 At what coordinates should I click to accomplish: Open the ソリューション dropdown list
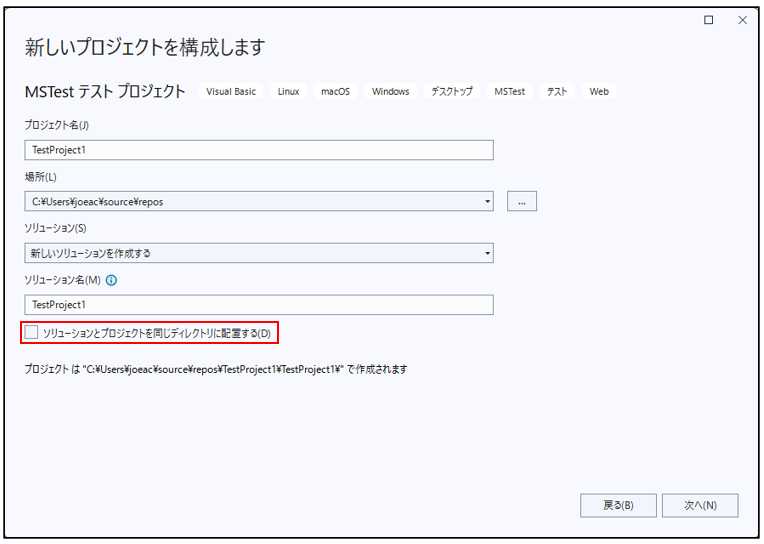487,253
